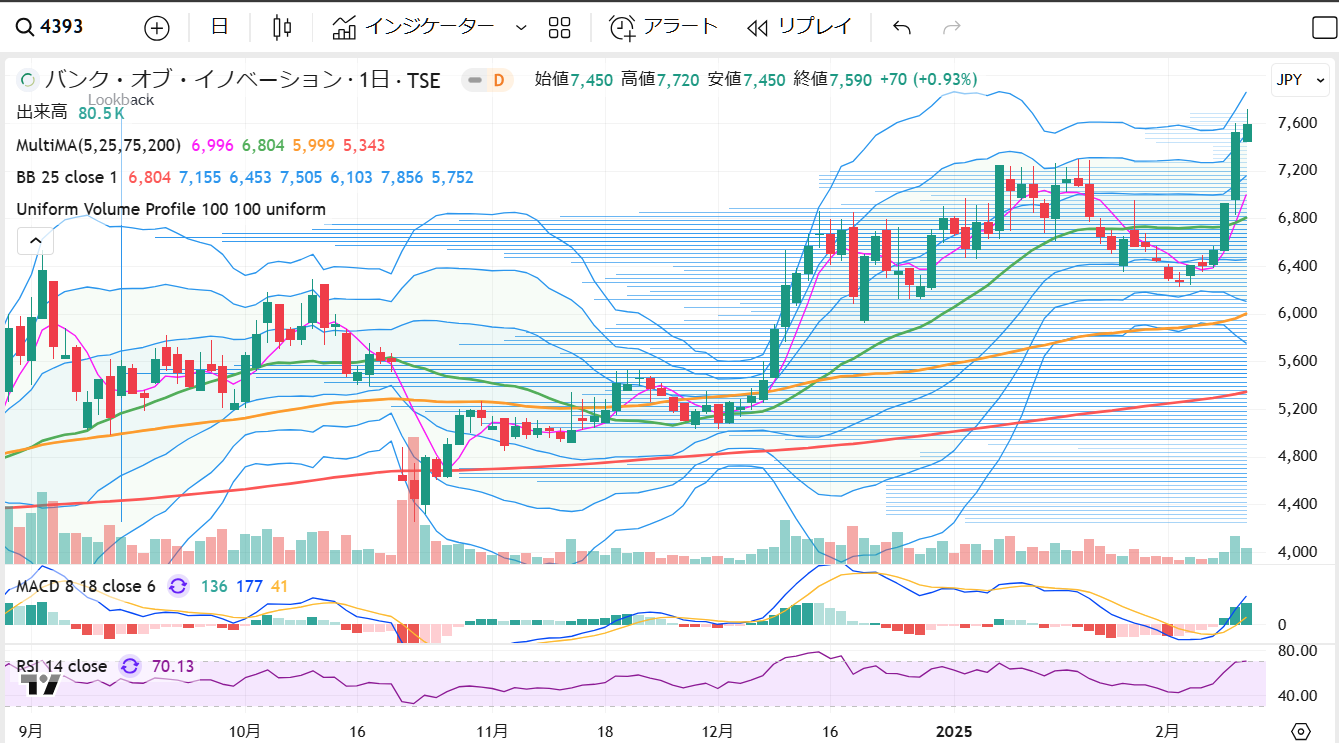Select the 出来高 volume indicator legend
Screen dimensions: 1339x743
pyautogui.click(x=41, y=113)
